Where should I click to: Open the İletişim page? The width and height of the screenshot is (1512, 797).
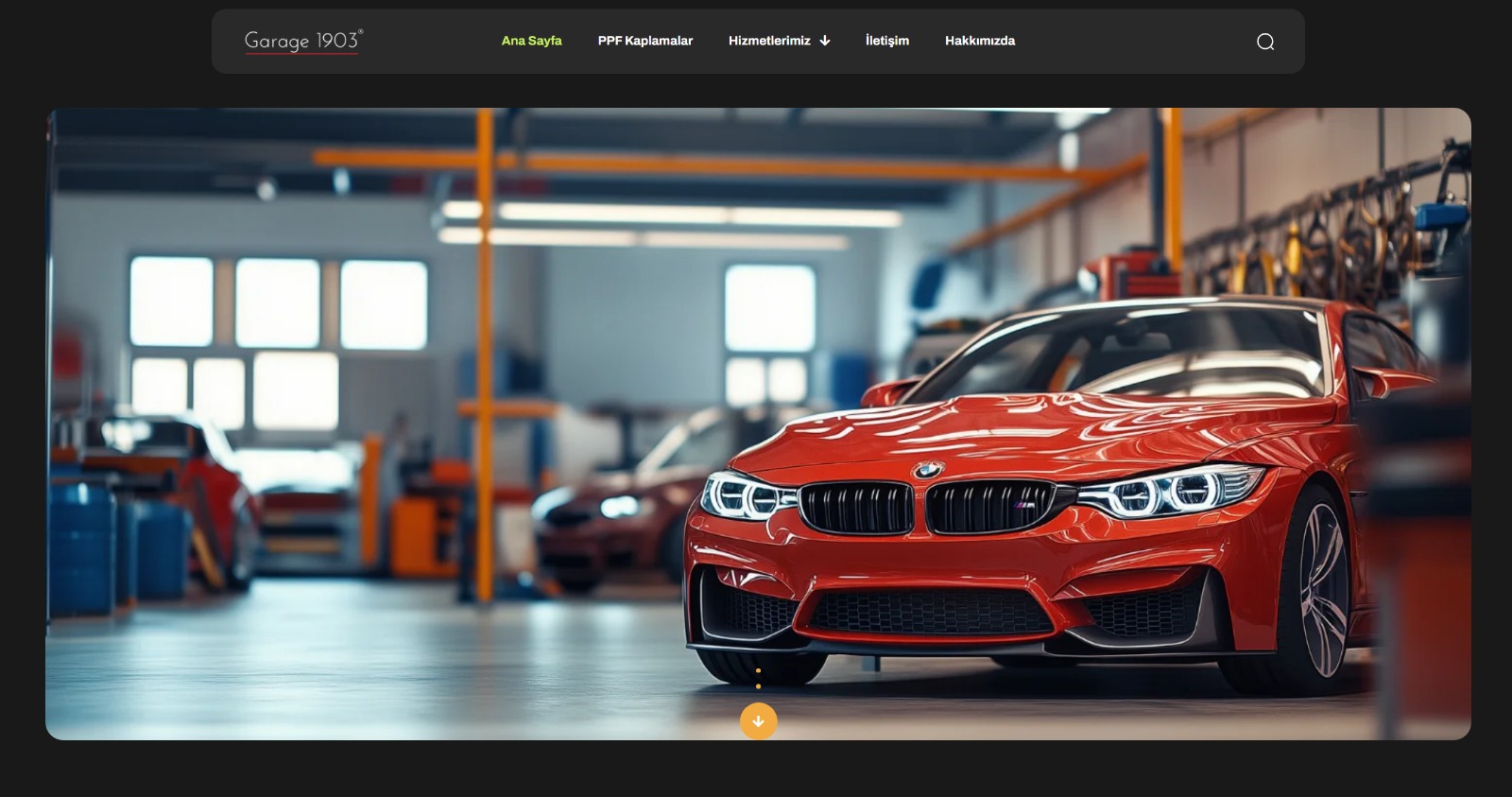(x=887, y=41)
